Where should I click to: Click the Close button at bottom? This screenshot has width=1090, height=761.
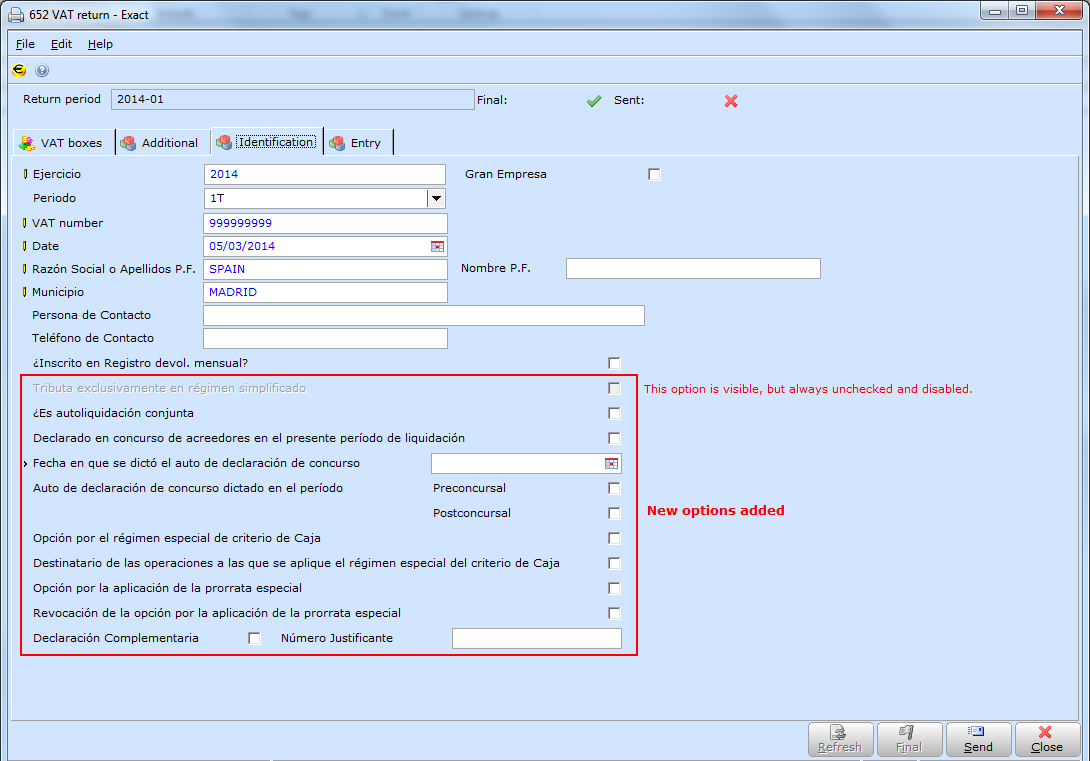click(x=1047, y=739)
